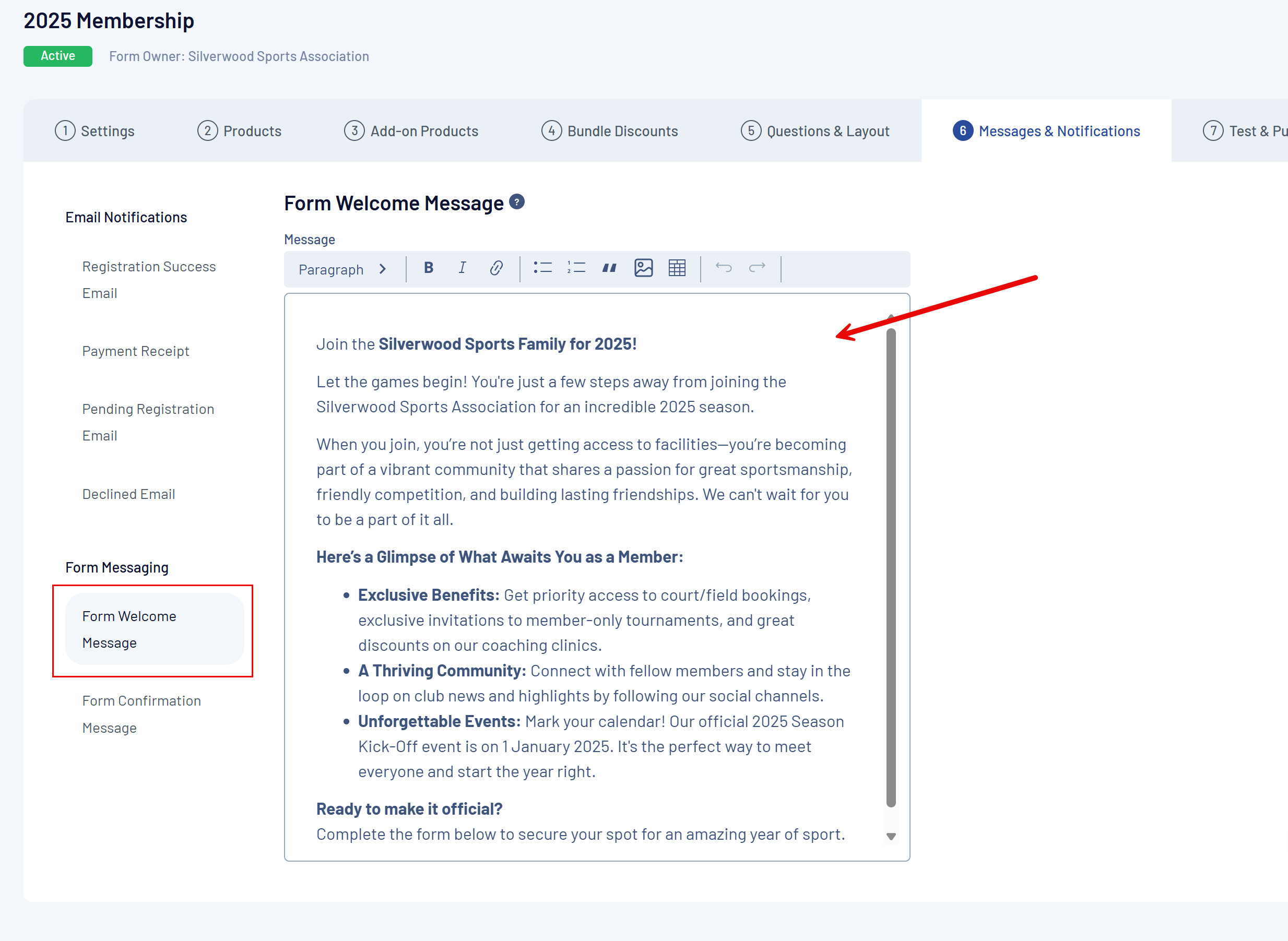Open Form Confirmation Message section
Image resolution: width=1288 pixels, height=941 pixels.
tap(141, 714)
